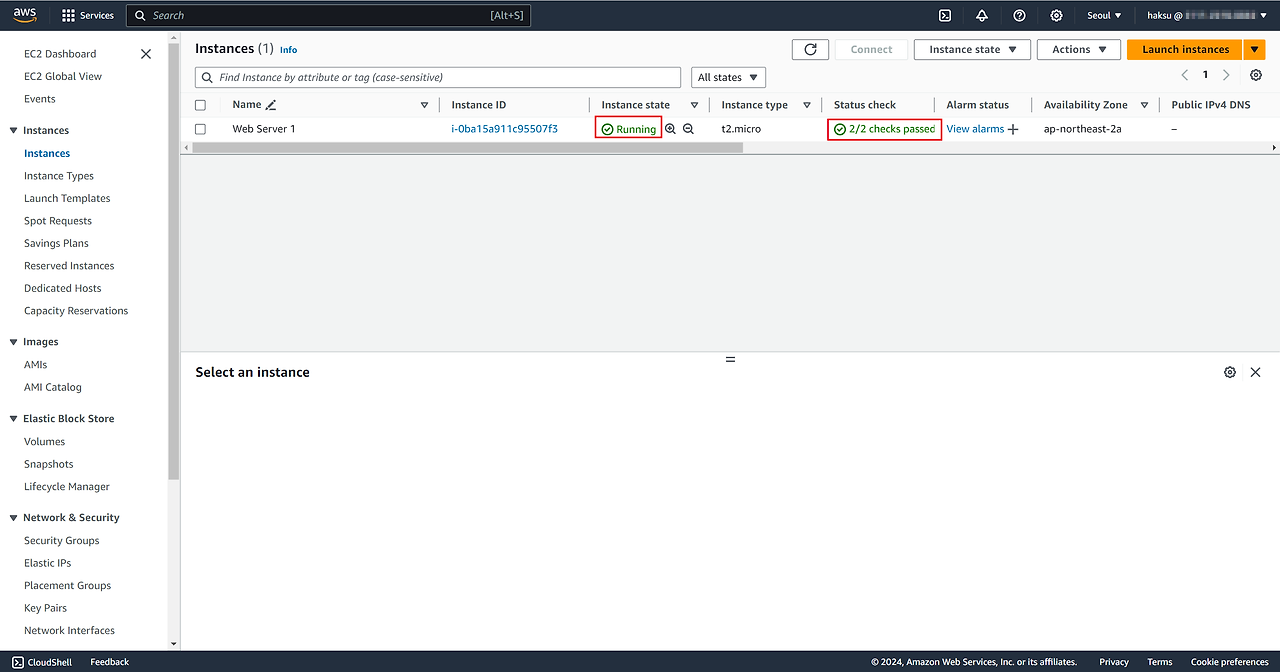This screenshot has height=672, width=1280.
Task: Open the All states filter dropdown
Action: click(728, 77)
